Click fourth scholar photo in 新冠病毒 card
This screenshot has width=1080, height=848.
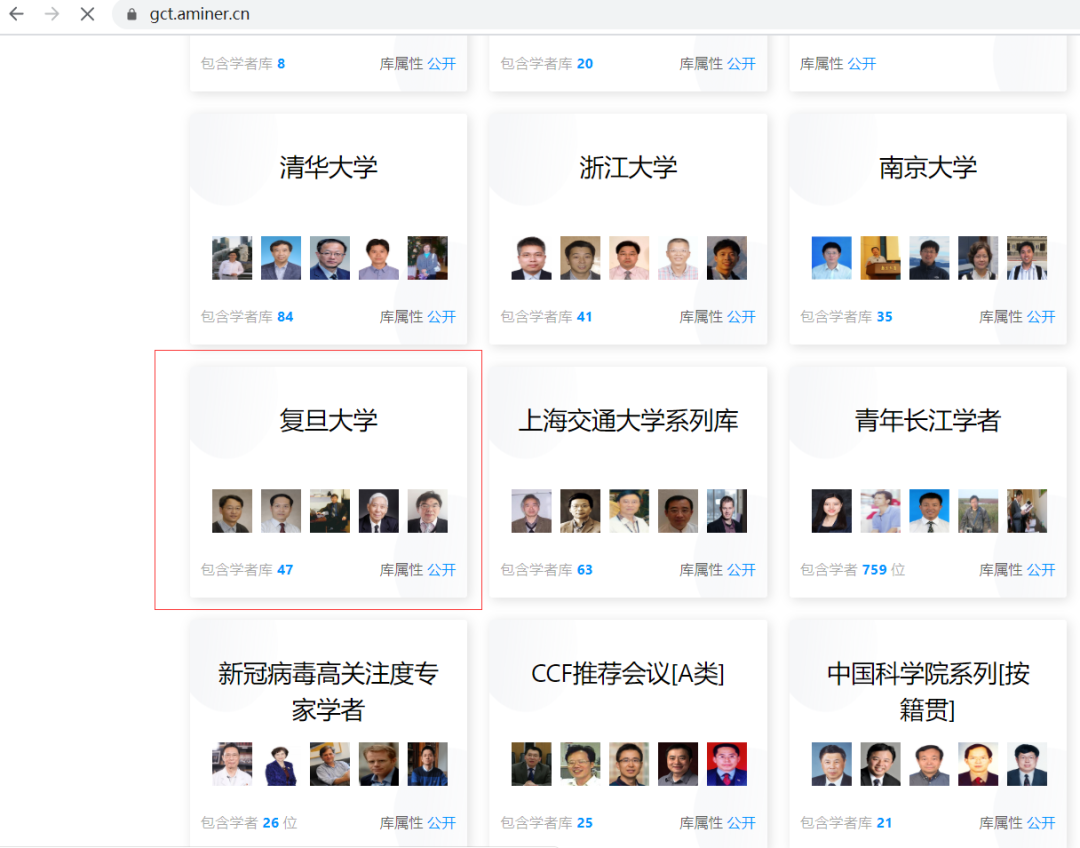point(379,764)
